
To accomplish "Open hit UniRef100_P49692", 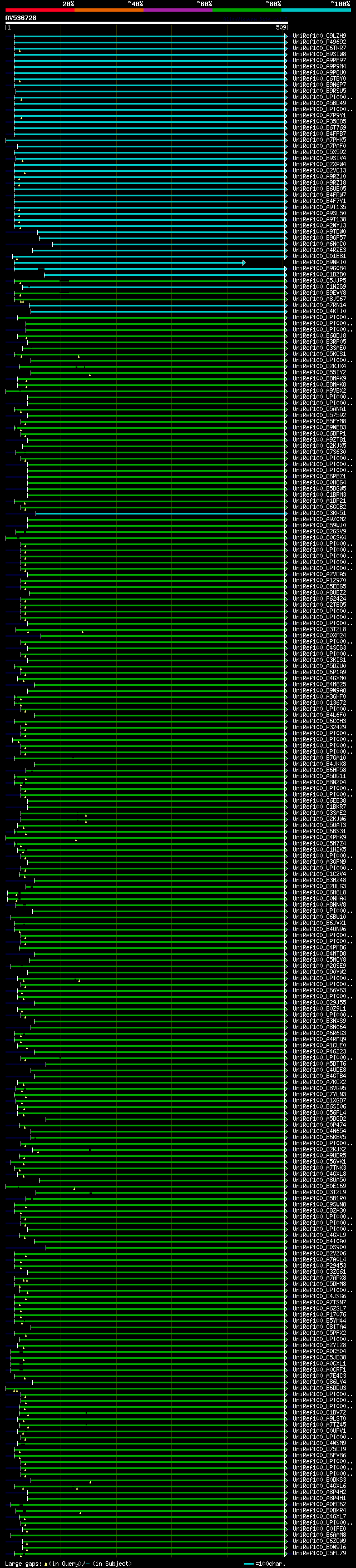I will (319, 42).
